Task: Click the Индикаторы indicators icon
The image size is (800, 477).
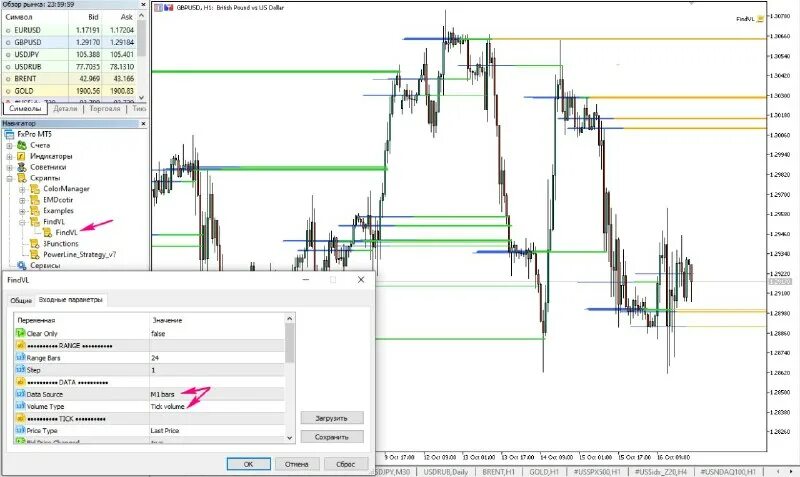Action: click(21, 156)
